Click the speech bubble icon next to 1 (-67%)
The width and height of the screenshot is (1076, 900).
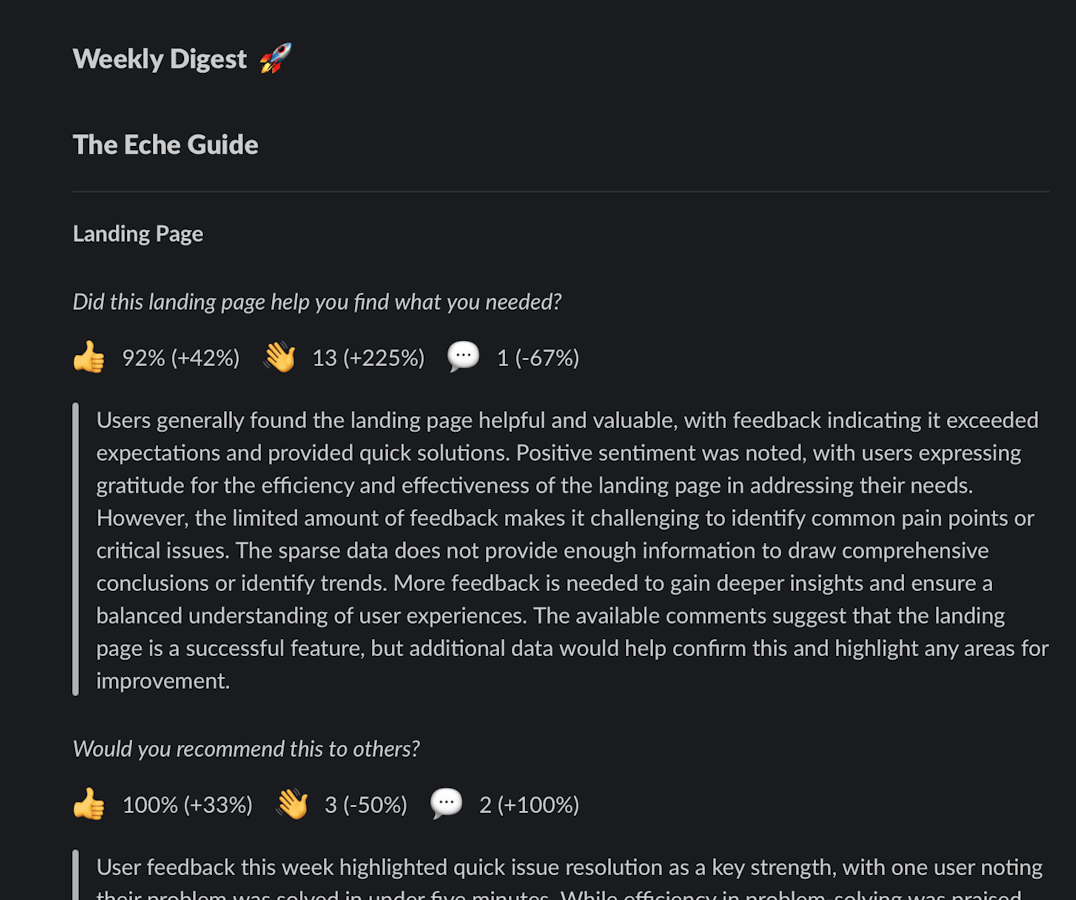click(x=463, y=357)
